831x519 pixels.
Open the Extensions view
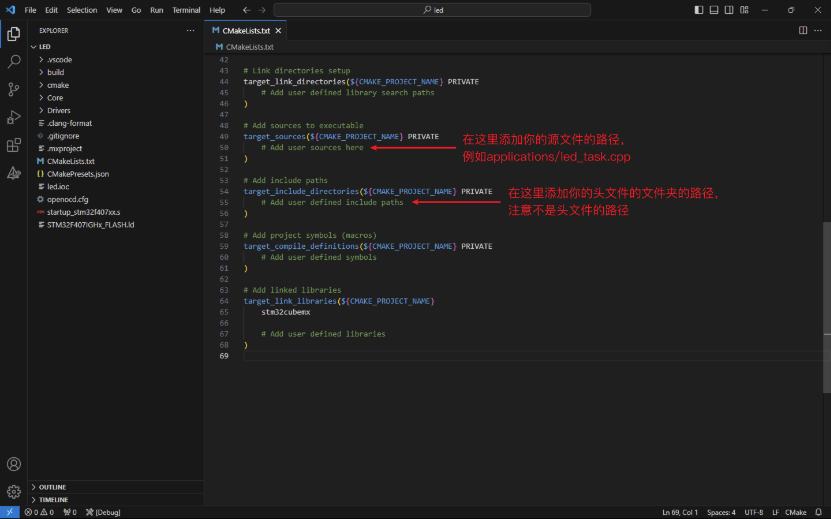(x=14, y=145)
